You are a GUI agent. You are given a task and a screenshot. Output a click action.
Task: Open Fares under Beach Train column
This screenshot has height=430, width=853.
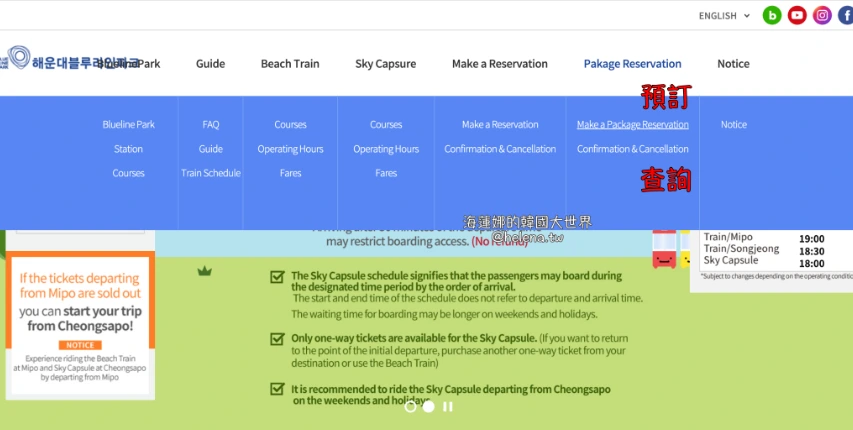pyautogui.click(x=290, y=173)
